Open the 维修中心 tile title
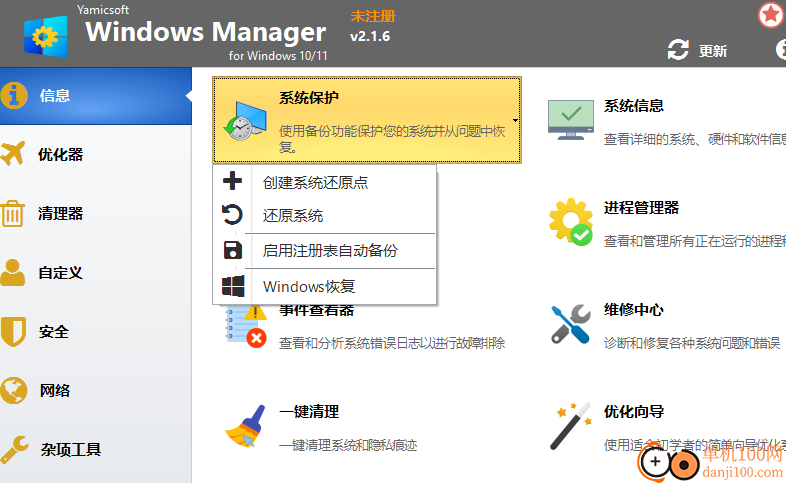Screen dimensions: 786x483 tap(634, 310)
